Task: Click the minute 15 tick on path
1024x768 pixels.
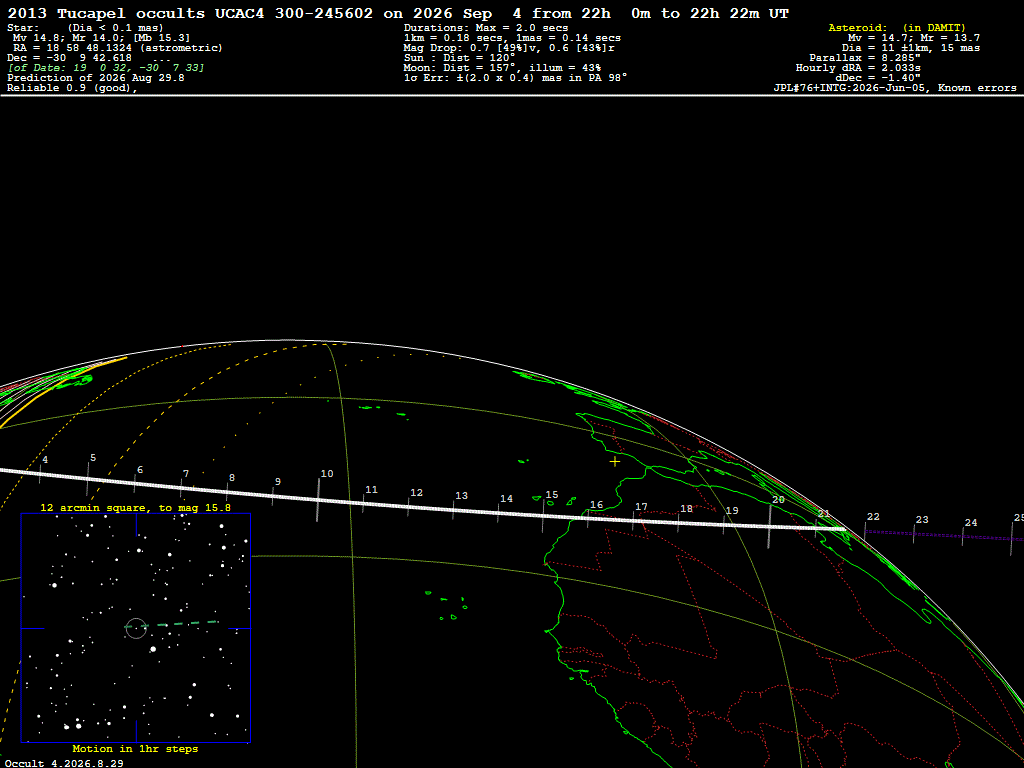Action: point(543,516)
